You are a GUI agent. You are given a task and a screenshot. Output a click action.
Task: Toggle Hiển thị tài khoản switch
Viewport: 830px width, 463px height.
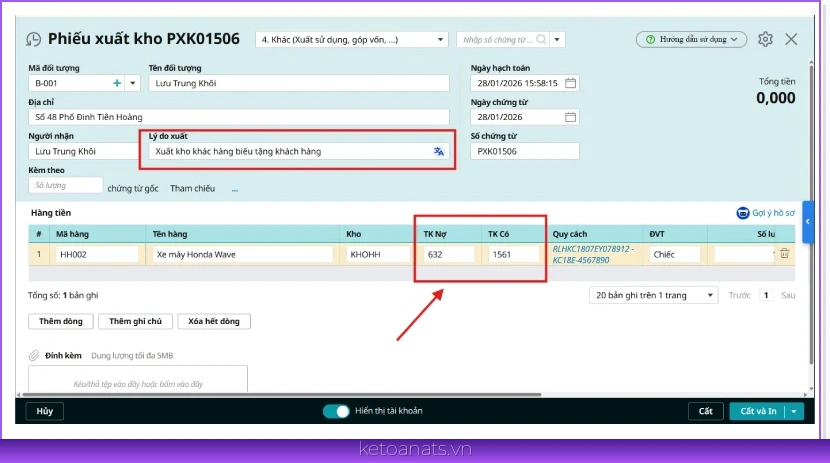[336, 411]
